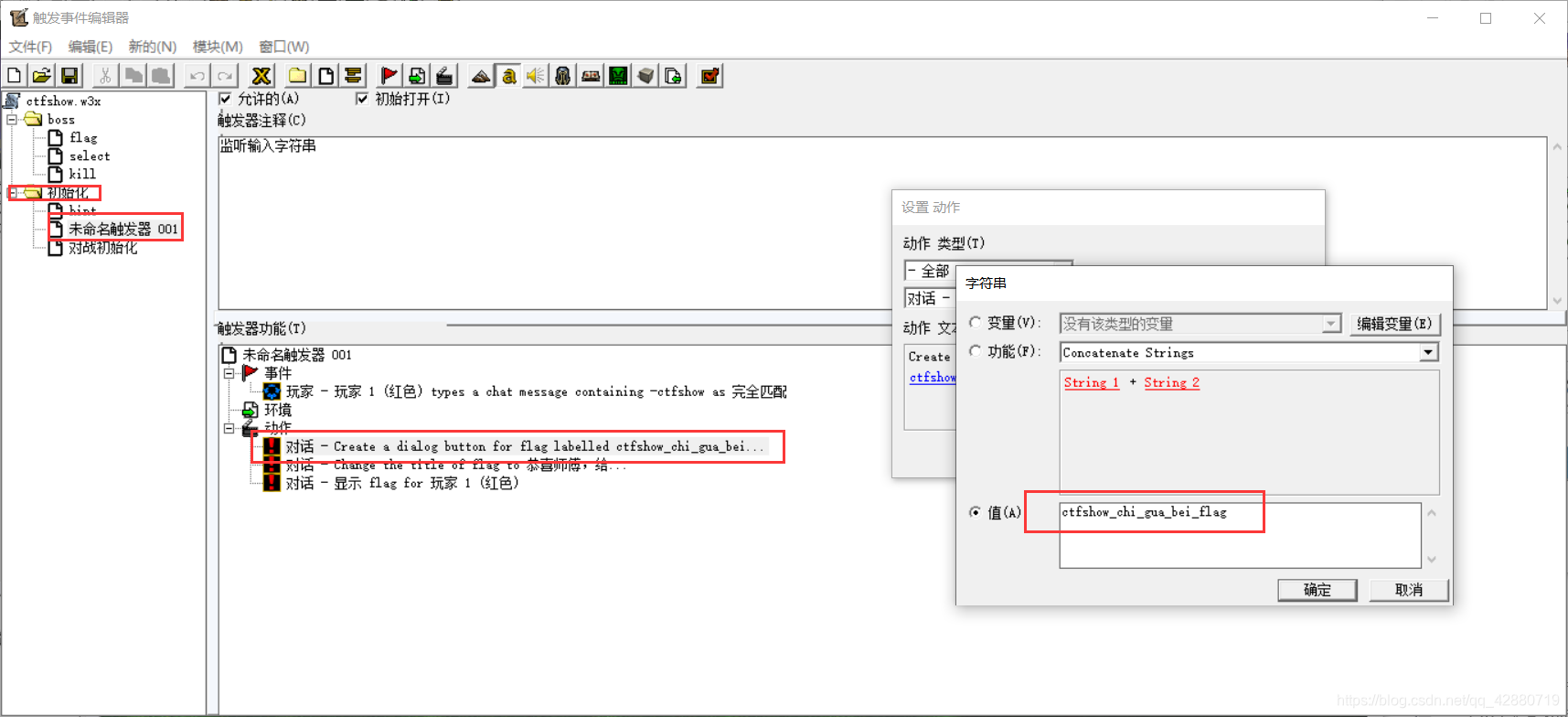Click the Cut scissors toolbar icon
The height and width of the screenshot is (717, 1568).
105,76
